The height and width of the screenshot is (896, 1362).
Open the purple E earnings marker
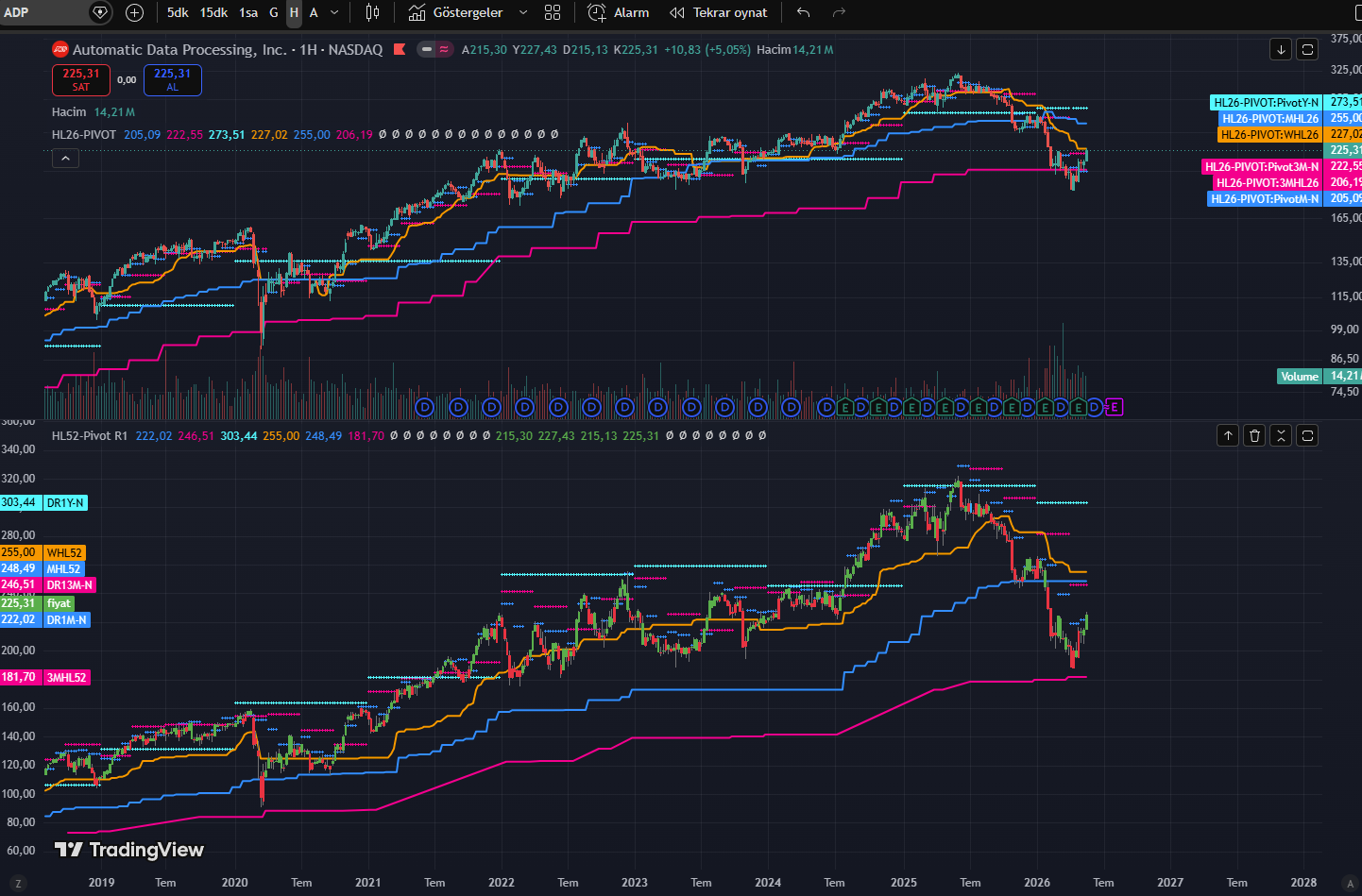point(1115,407)
